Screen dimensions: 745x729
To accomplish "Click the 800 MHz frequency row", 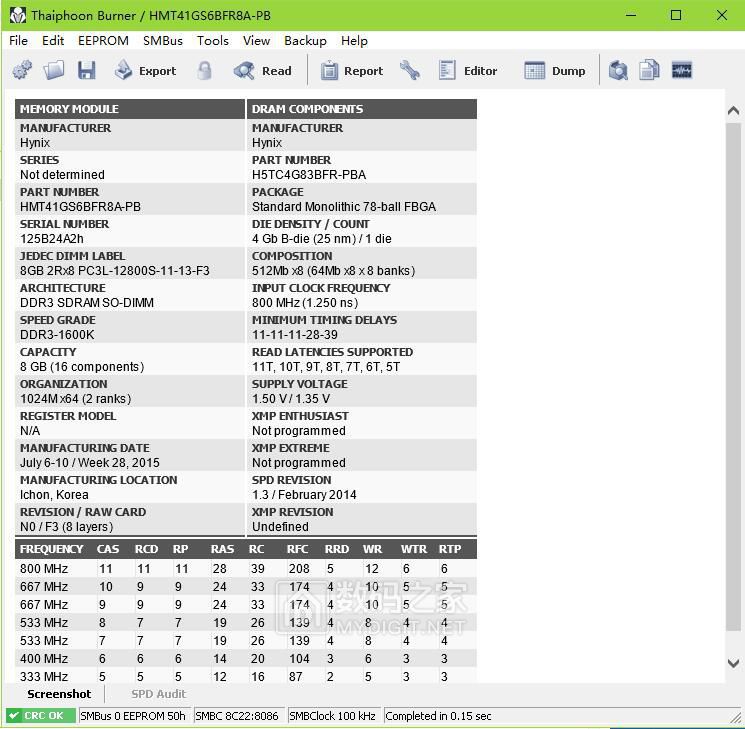I will (x=246, y=568).
